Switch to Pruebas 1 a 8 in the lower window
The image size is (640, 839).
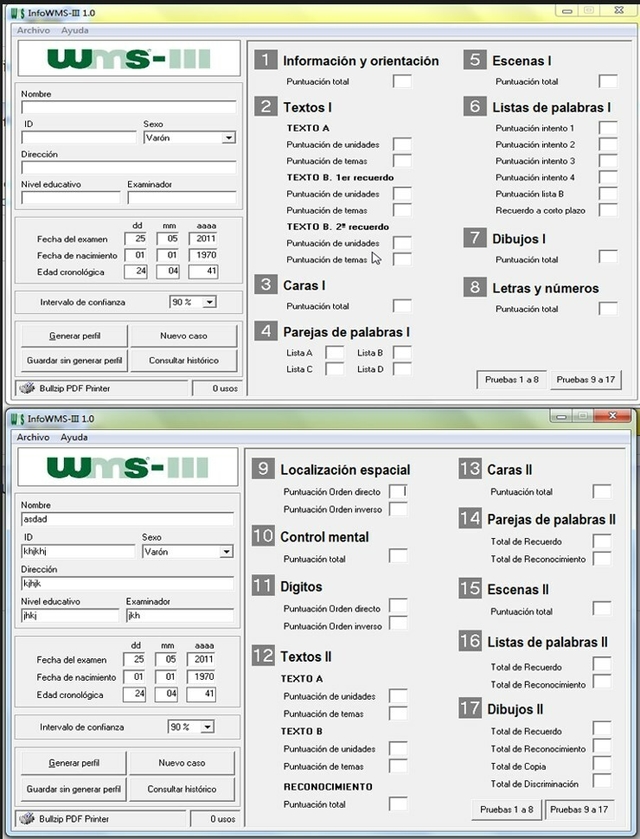tap(508, 808)
